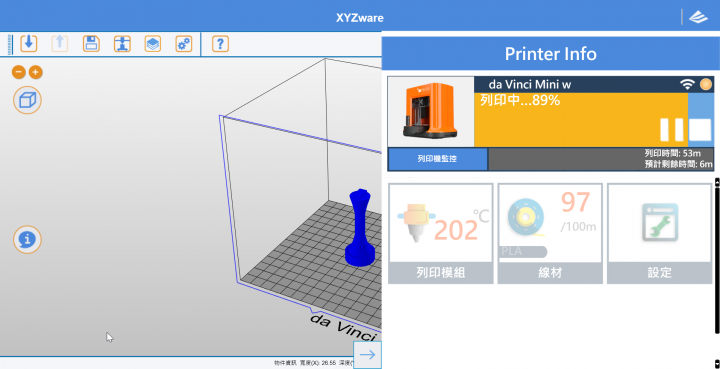Click the da Vinci Mini w printer name
This screenshot has width=720, height=369.
click(x=530, y=84)
